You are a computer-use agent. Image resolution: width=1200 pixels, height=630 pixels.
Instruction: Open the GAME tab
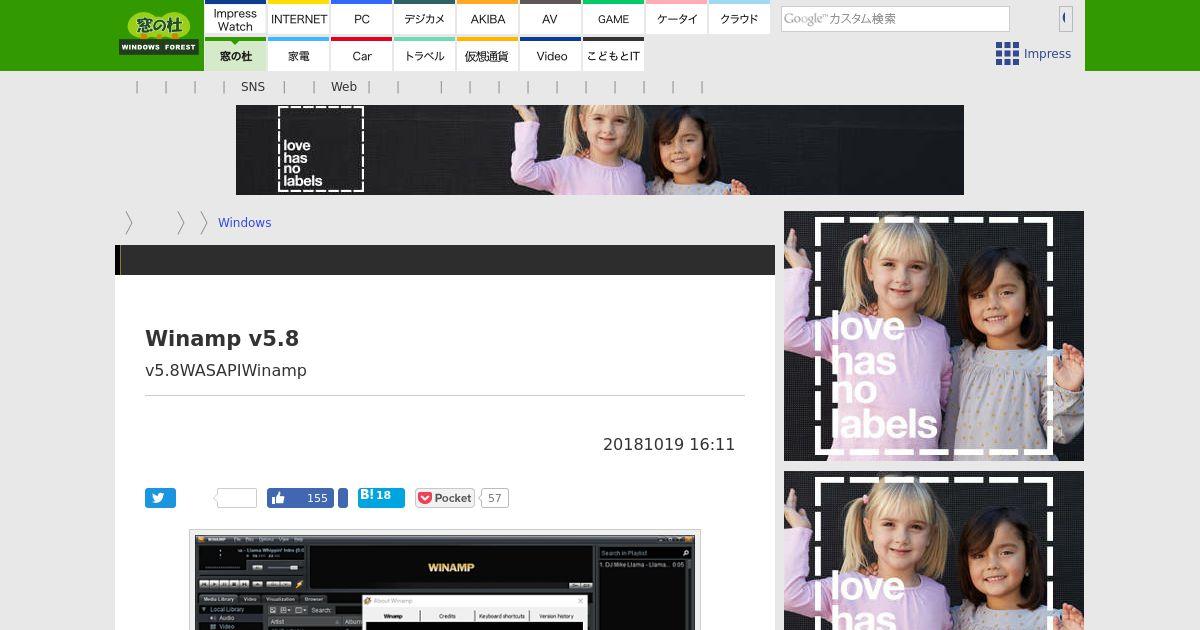[x=613, y=19]
